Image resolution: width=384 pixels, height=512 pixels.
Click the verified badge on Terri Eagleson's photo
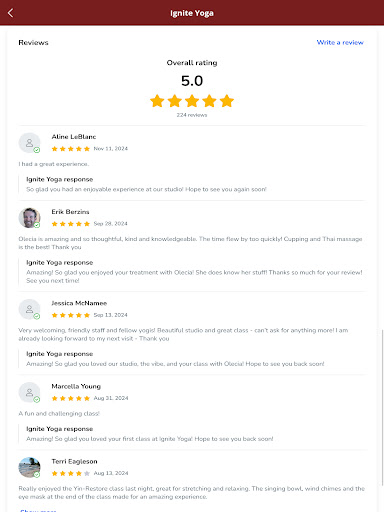(37, 475)
